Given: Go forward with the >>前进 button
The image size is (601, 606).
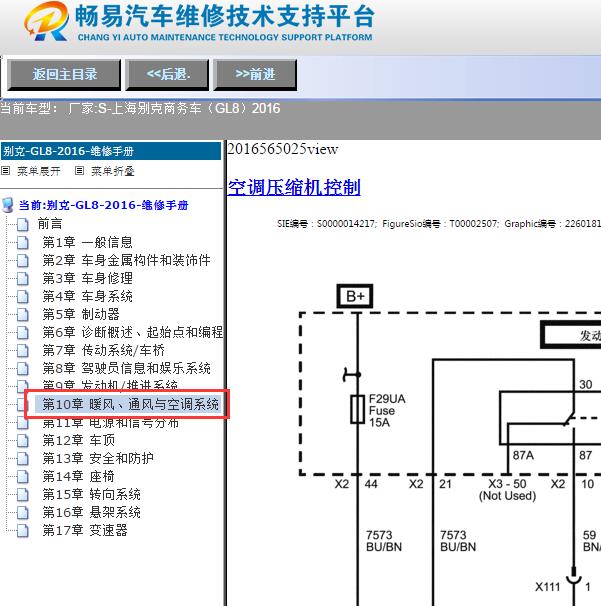Looking at the screenshot, I should [255, 74].
